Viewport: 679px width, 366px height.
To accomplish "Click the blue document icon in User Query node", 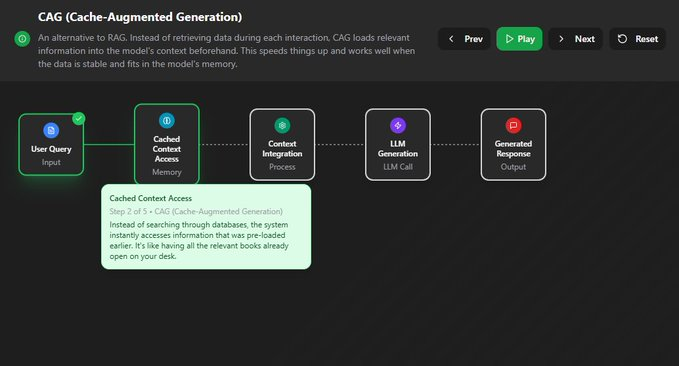I will tap(51, 130).
